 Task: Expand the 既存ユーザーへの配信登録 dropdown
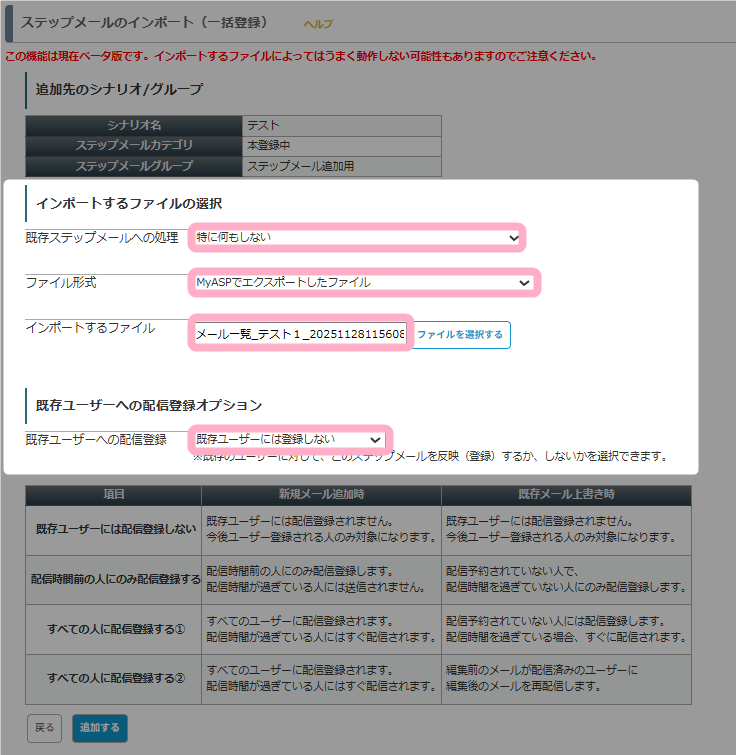click(289, 439)
